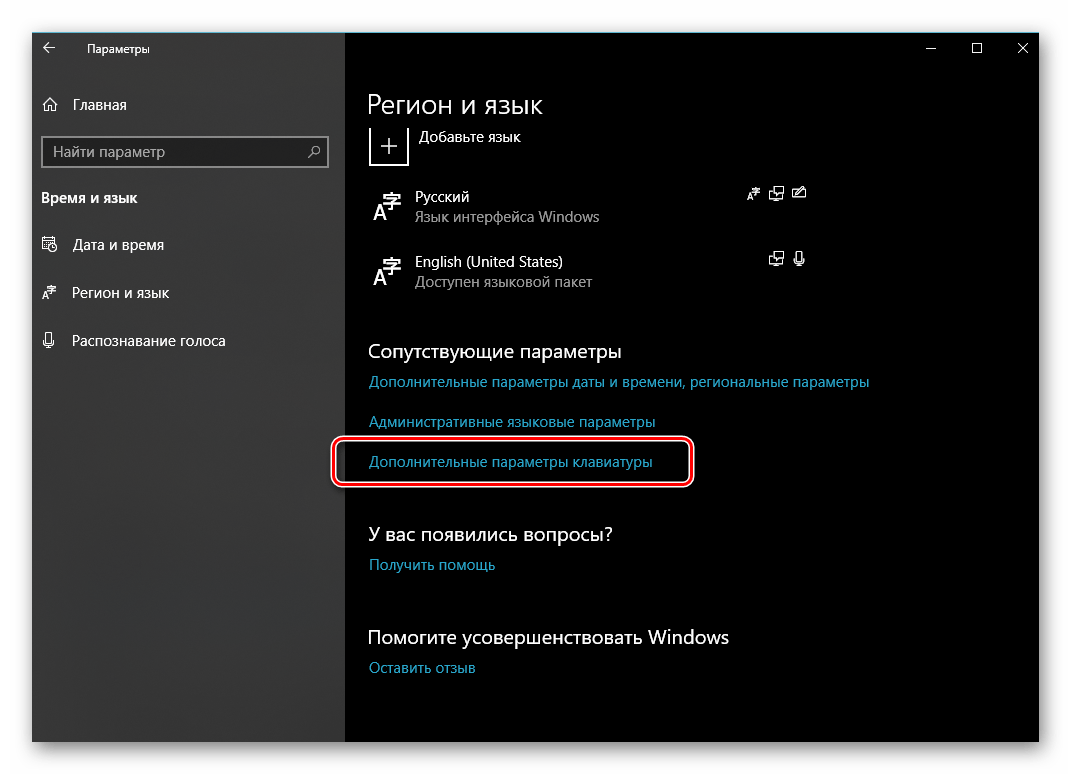Image resolution: width=1071 pixels, height=774 pixels.
Task: Click the Русский language glyph icon
Action: click(386, 206)
